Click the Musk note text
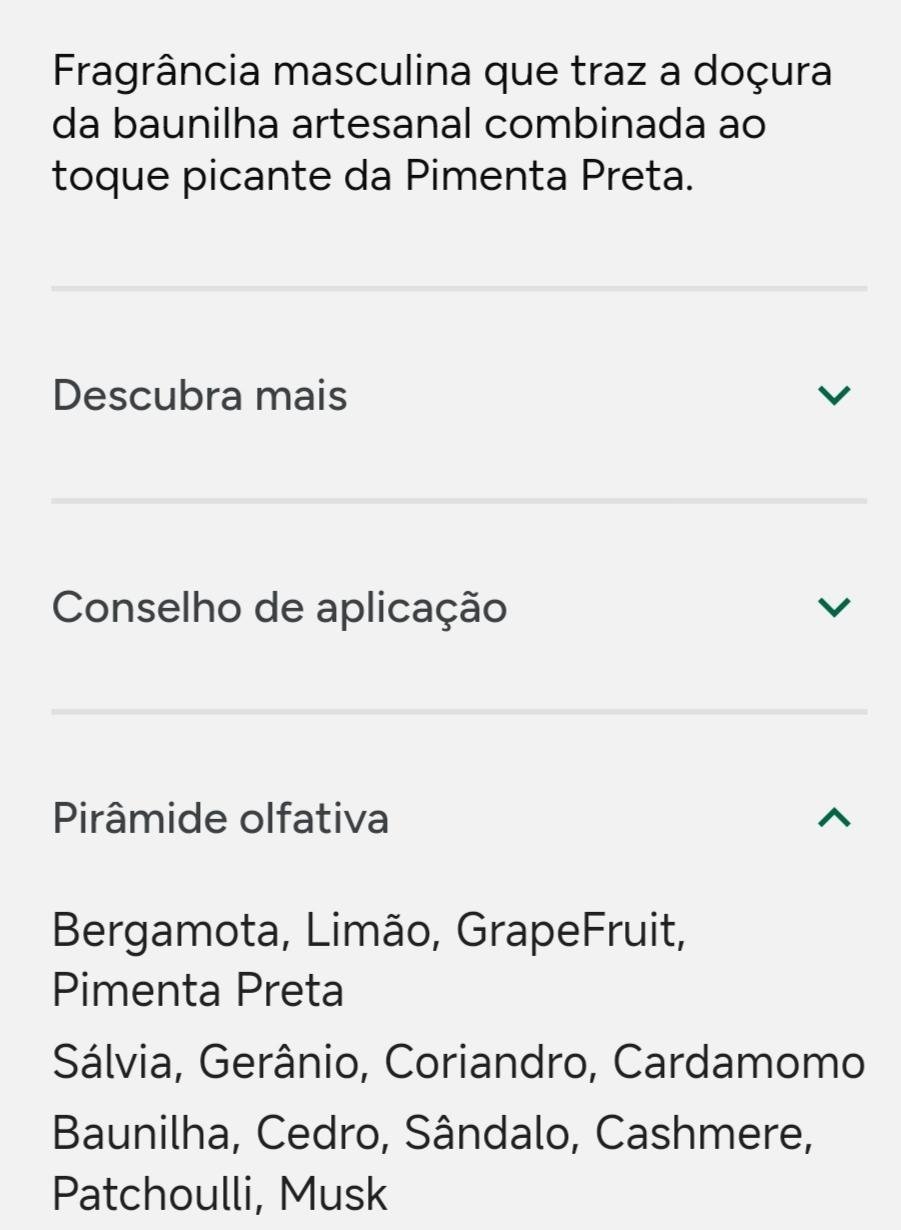 pyautogui.click(x=332, y=1194)
